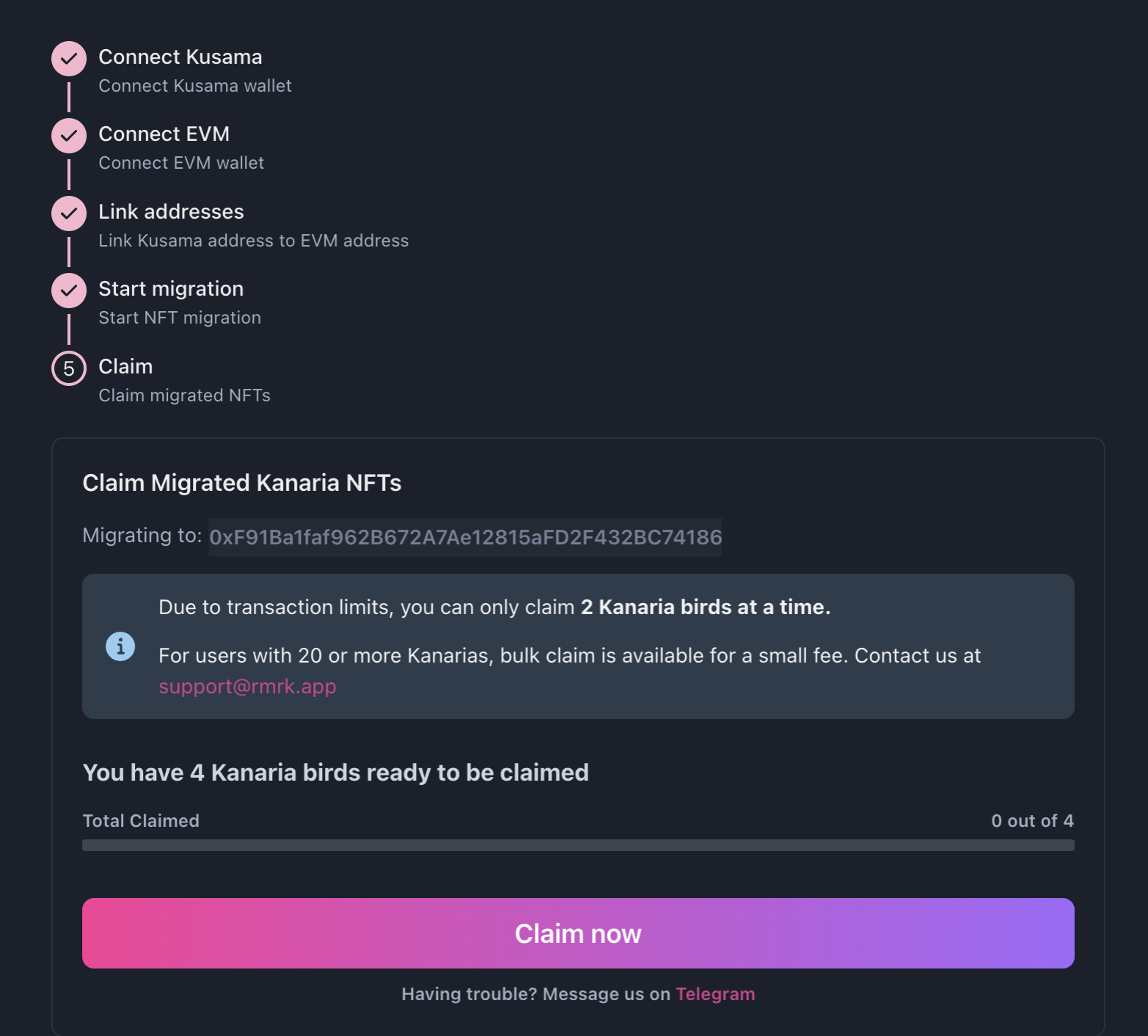Open the Telegram support link
This screenshot has width=1148, height=1036.
click(715, 994)
